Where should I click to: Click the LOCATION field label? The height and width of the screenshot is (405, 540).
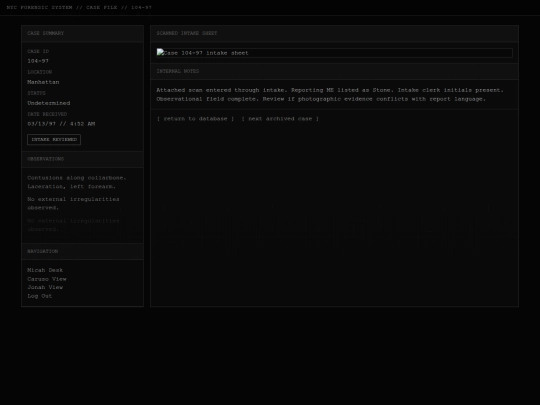pos(40,72)
